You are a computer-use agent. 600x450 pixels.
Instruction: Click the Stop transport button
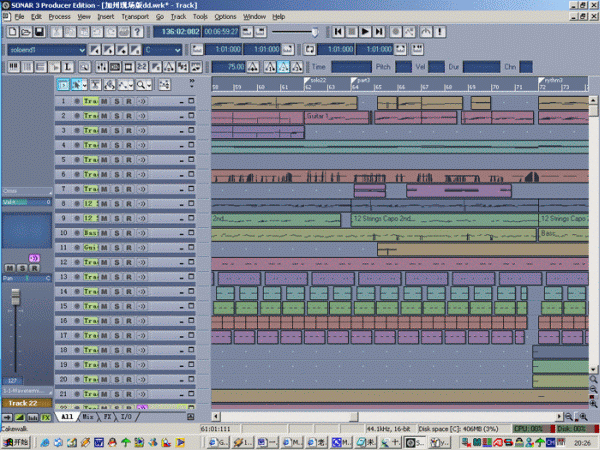click(352, 32)
